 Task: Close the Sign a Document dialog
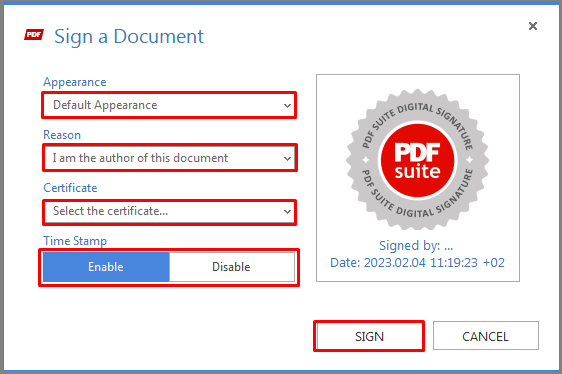533,26
